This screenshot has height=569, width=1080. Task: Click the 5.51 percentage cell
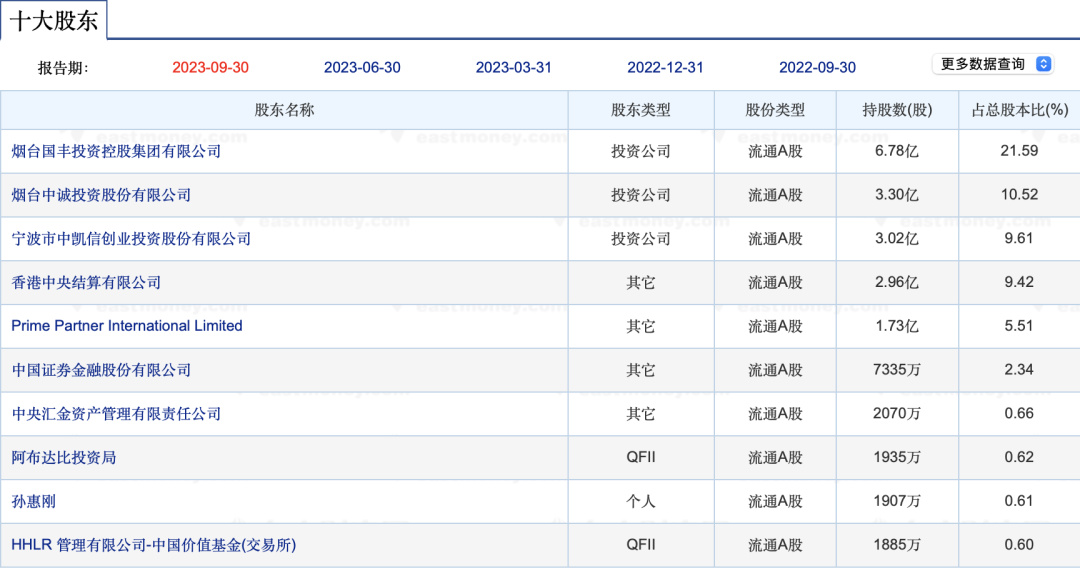[1019, 326]
